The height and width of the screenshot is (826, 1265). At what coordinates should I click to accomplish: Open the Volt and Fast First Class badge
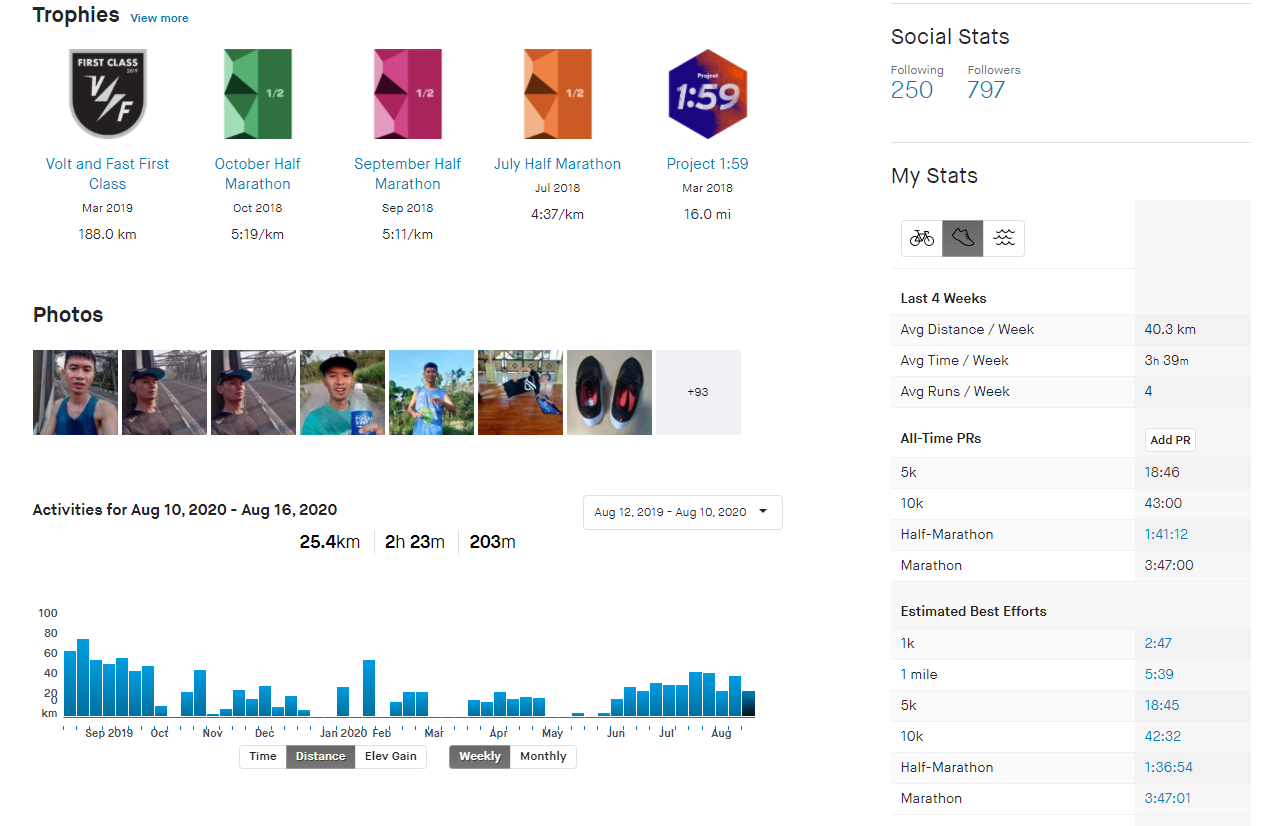[x=107, y=94]
